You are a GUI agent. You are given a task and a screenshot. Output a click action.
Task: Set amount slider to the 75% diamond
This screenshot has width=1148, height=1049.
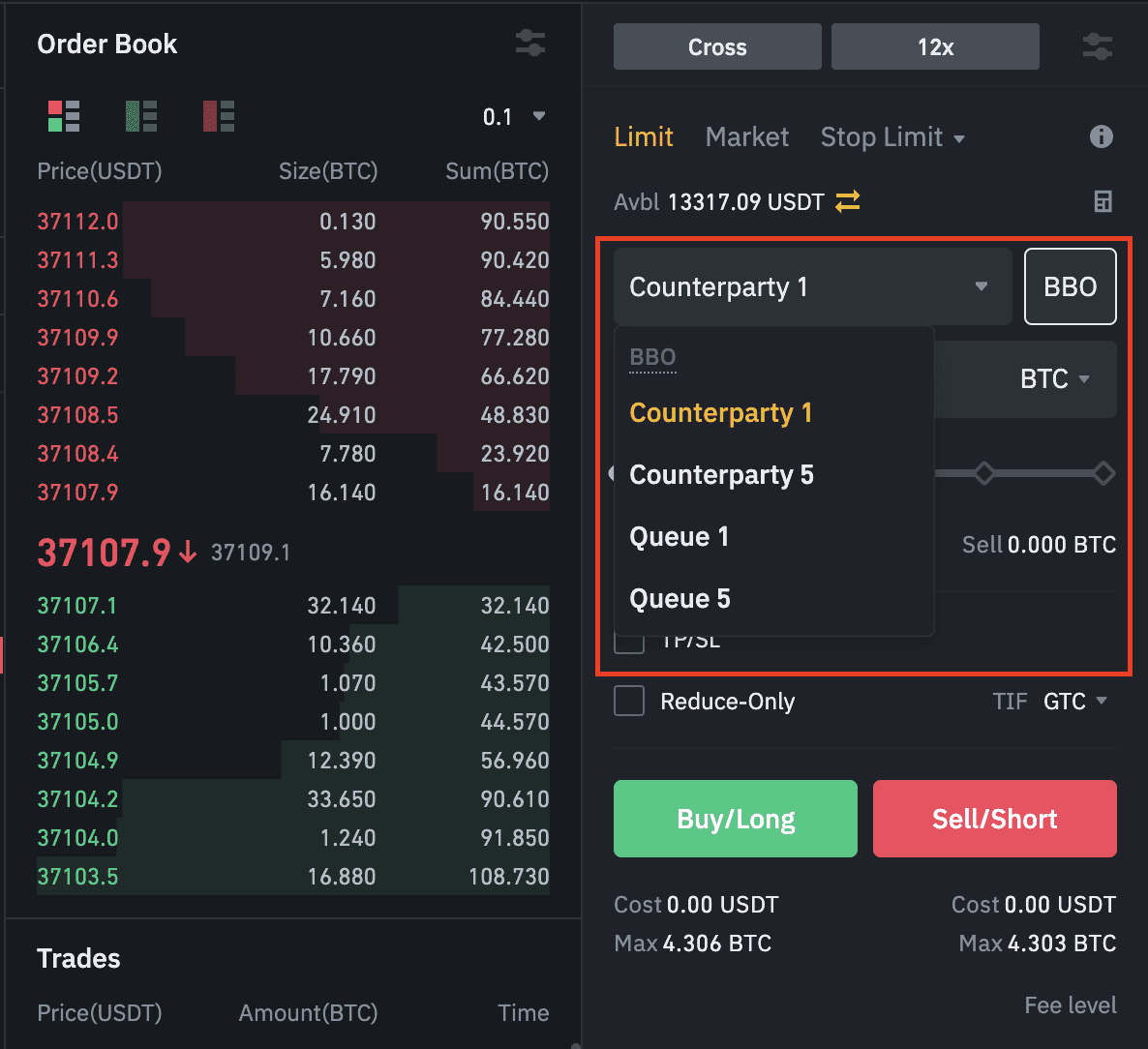pos(984,473)
